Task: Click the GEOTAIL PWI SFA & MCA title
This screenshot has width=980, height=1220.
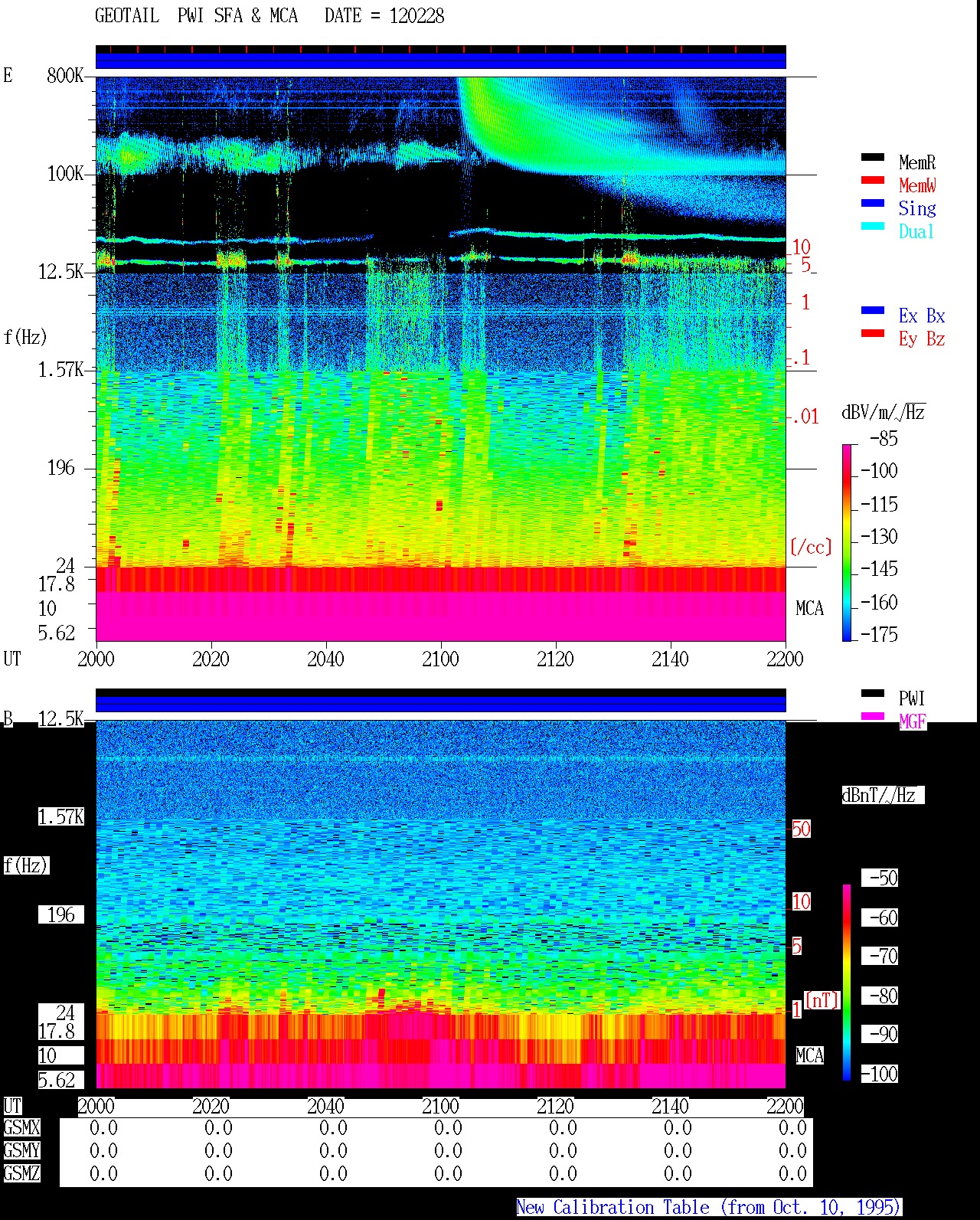Action: [196, 16]
